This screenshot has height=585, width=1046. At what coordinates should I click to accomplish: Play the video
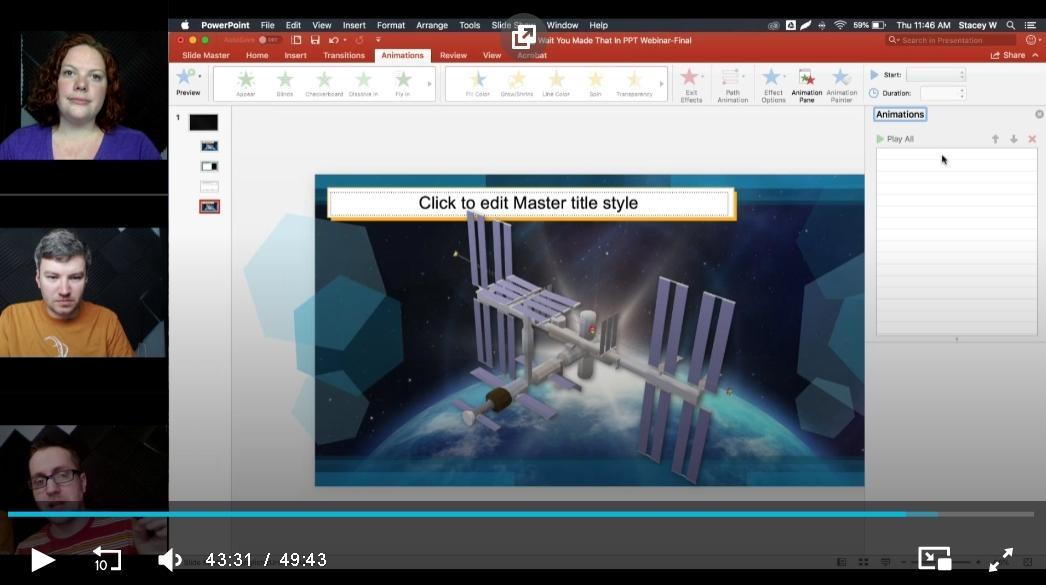click(x=43, y=560)
